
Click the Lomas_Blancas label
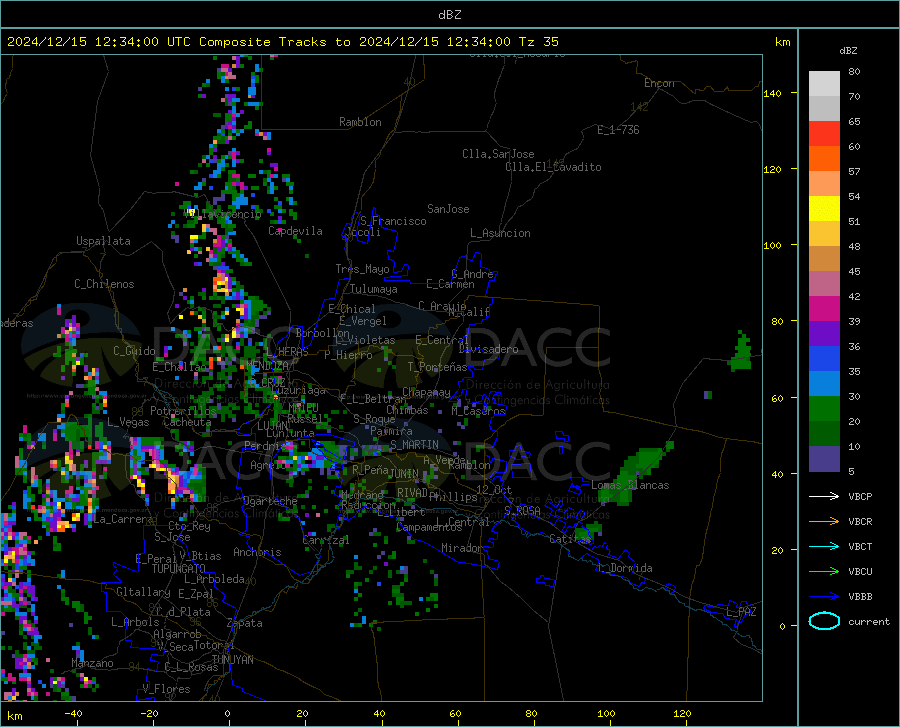(x=630, y=485)
